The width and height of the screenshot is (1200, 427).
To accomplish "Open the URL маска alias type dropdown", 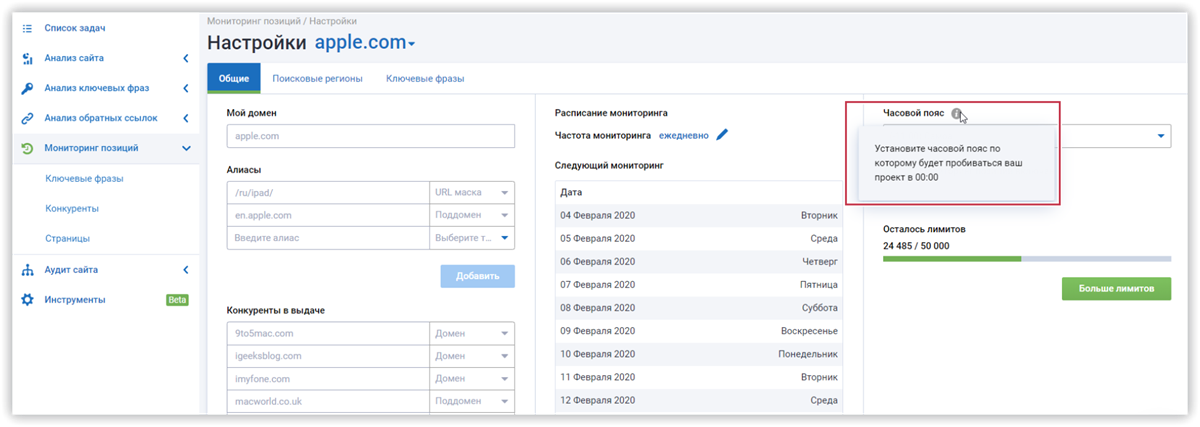I will (472, 192).
